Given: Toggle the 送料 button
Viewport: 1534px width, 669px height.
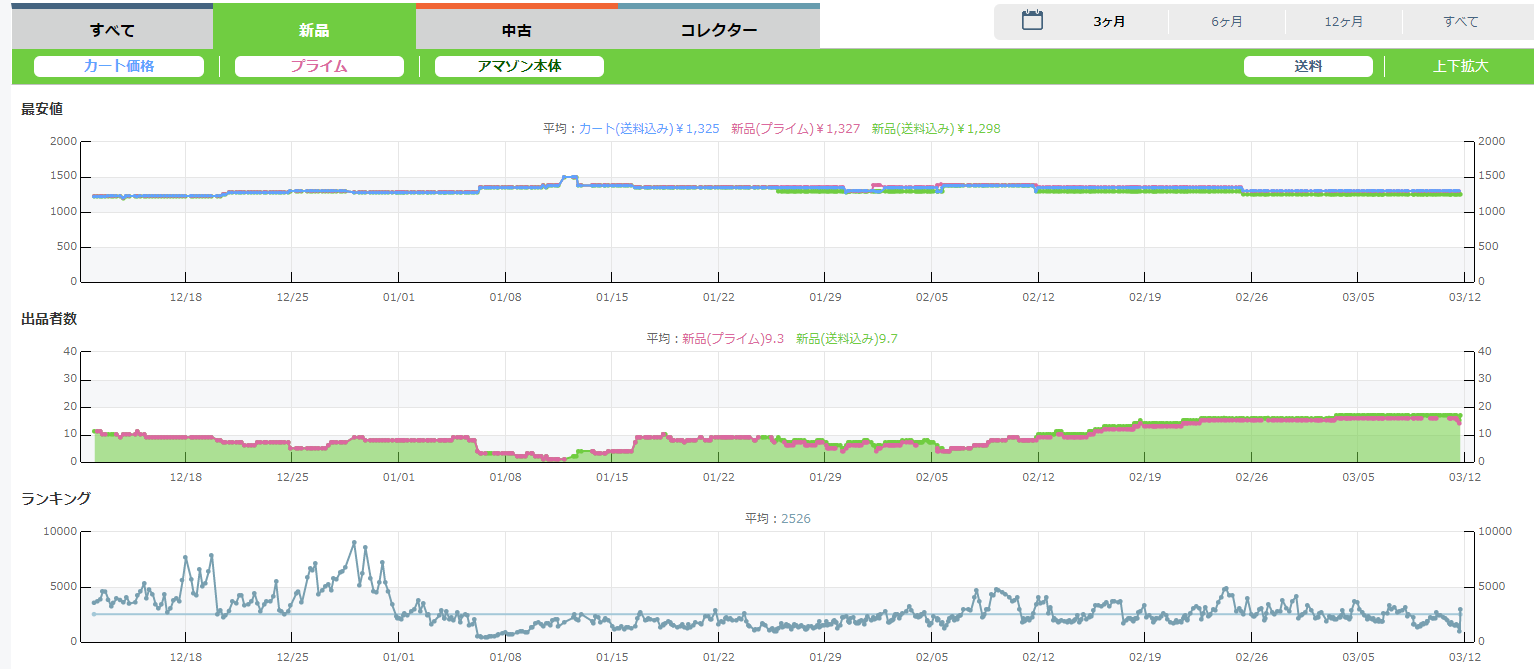Looking at the screenshot, I should (x=1308, y=66).
